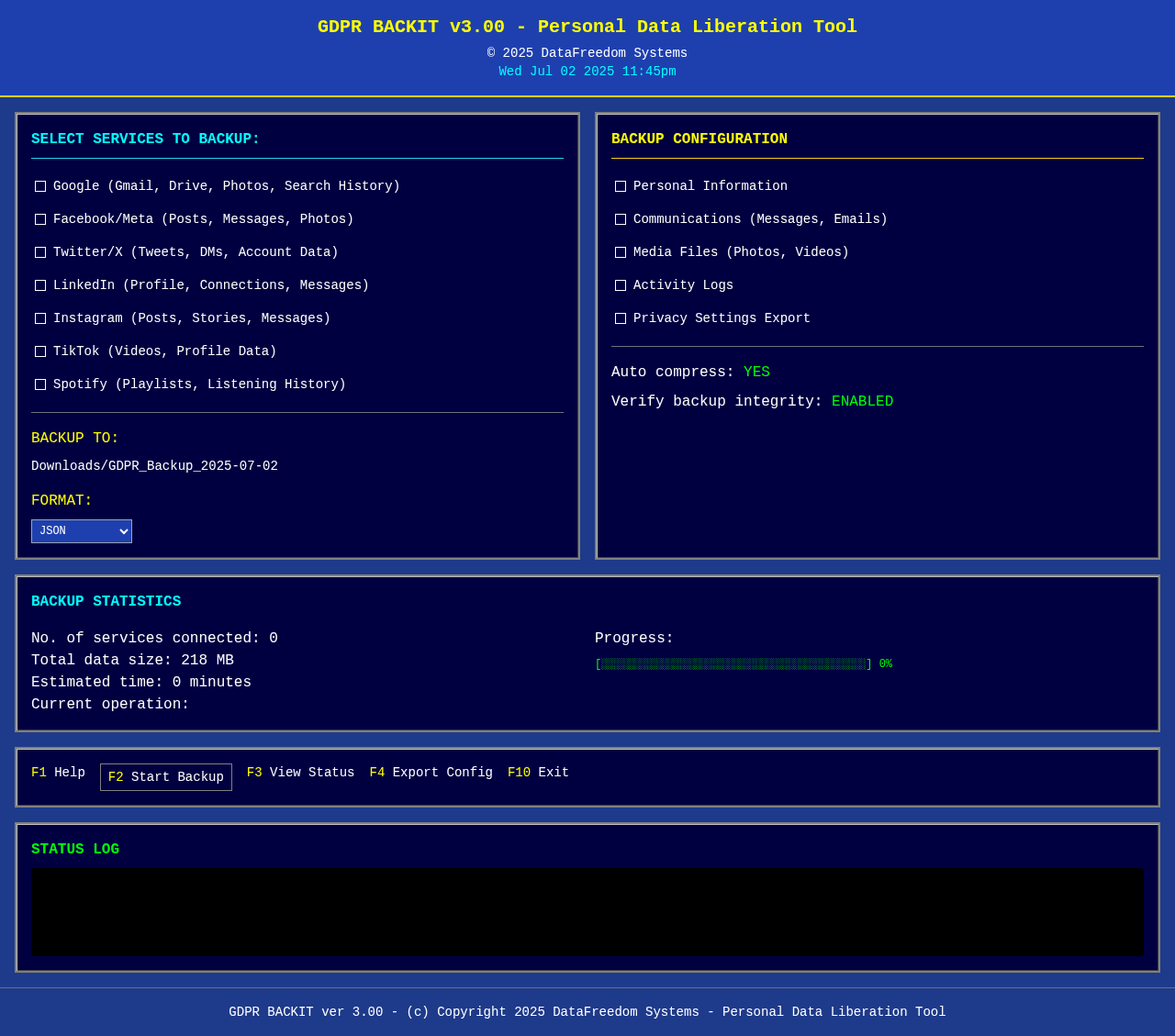Check Instagram posts and stories option

click(x=39, y=317)
